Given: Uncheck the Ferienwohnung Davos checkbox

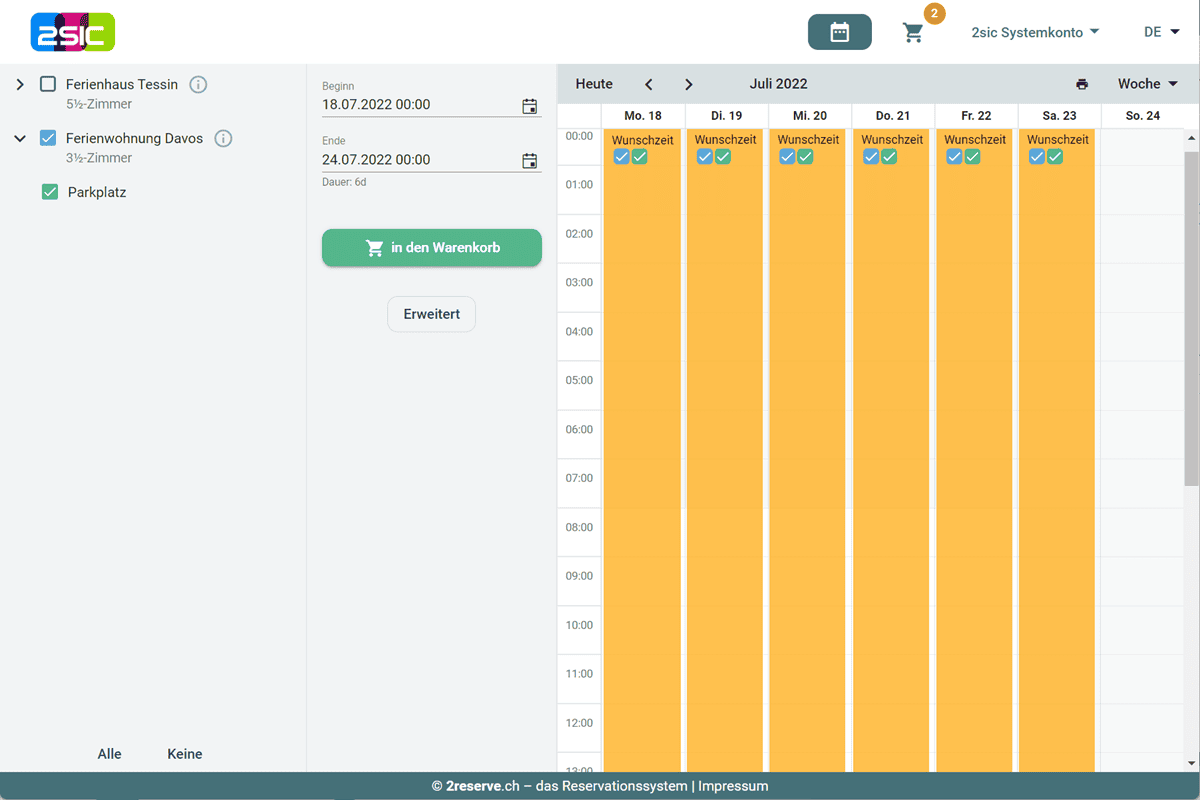Looking at the screenshot, I should (x=48, y=139).
